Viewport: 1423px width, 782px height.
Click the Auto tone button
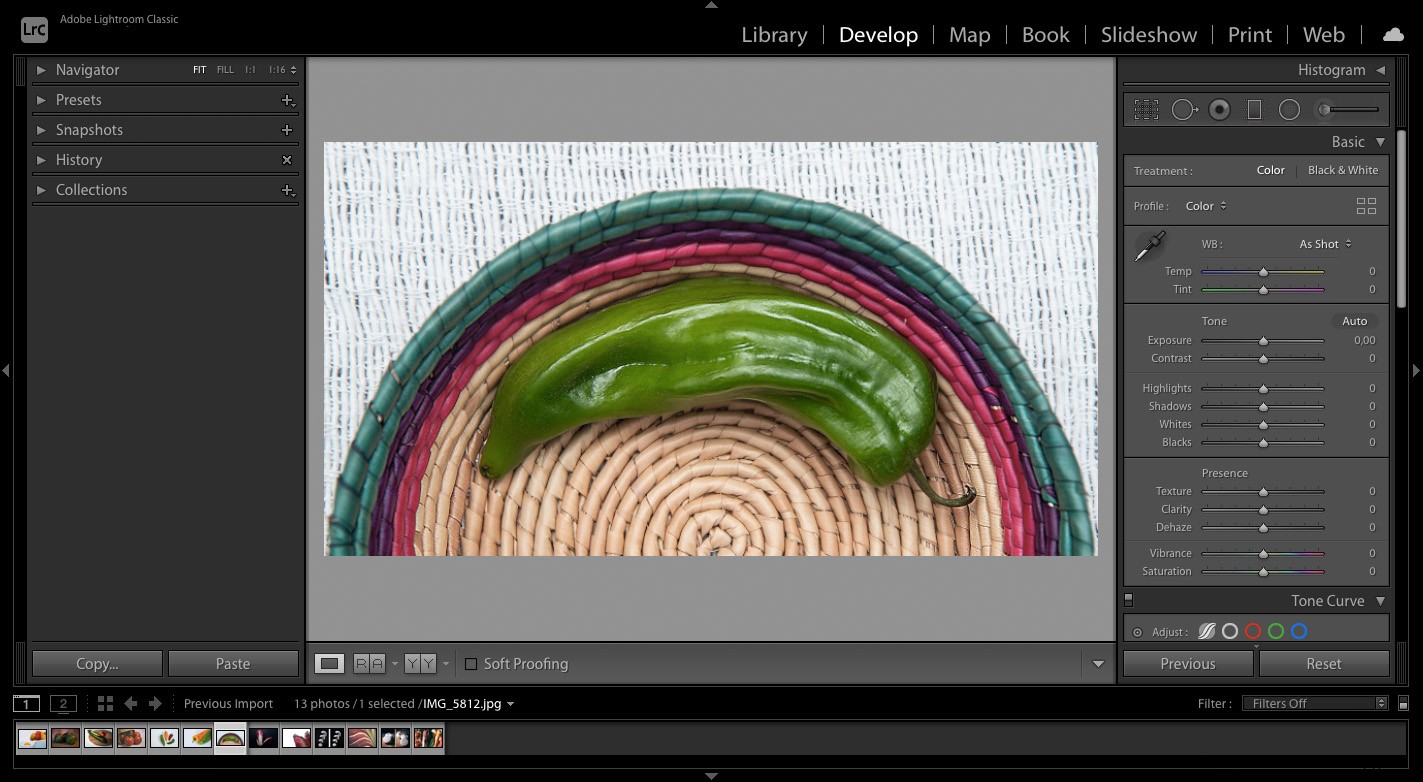(x=1355, y=321)
